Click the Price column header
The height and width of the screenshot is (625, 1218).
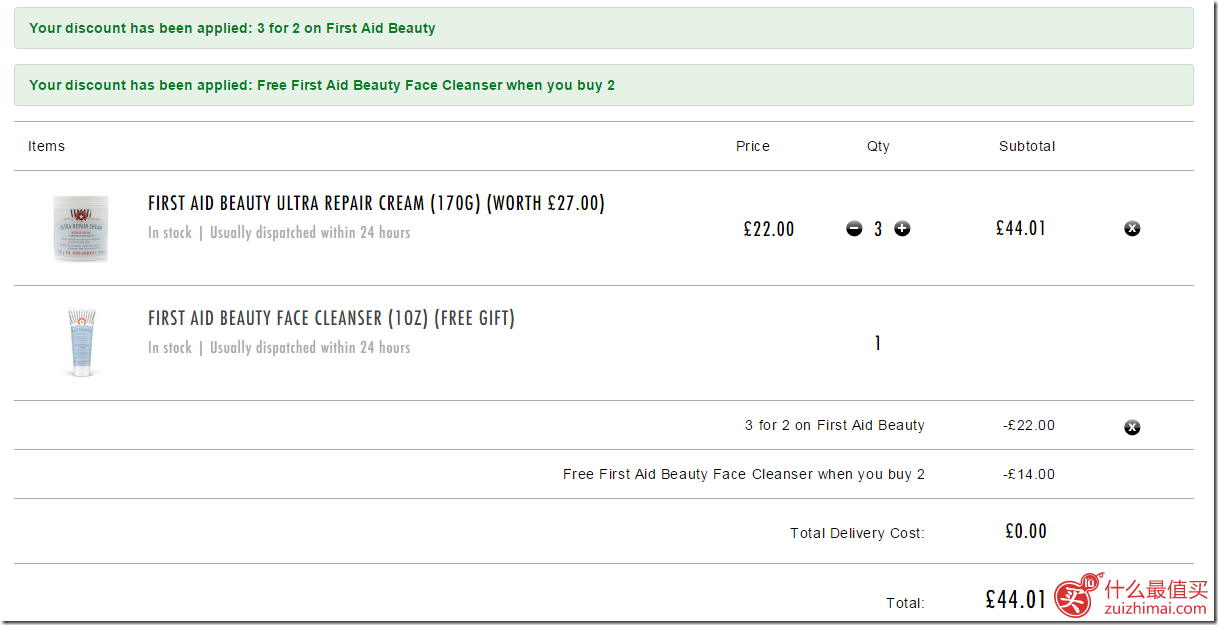click(x=753, y=146)
